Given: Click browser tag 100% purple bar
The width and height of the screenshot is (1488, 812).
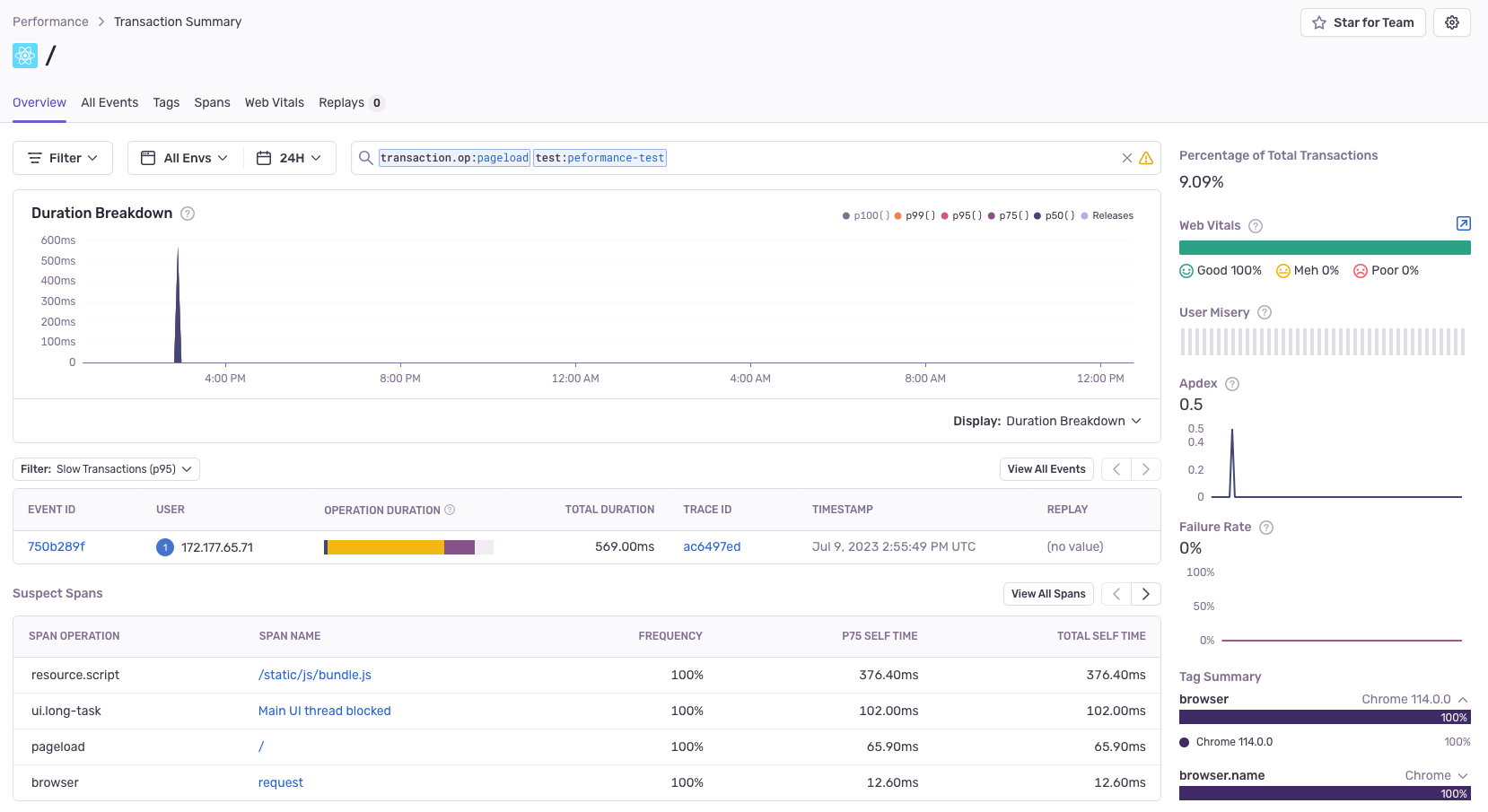Looking at the screenshot, I should (1325, 718).
